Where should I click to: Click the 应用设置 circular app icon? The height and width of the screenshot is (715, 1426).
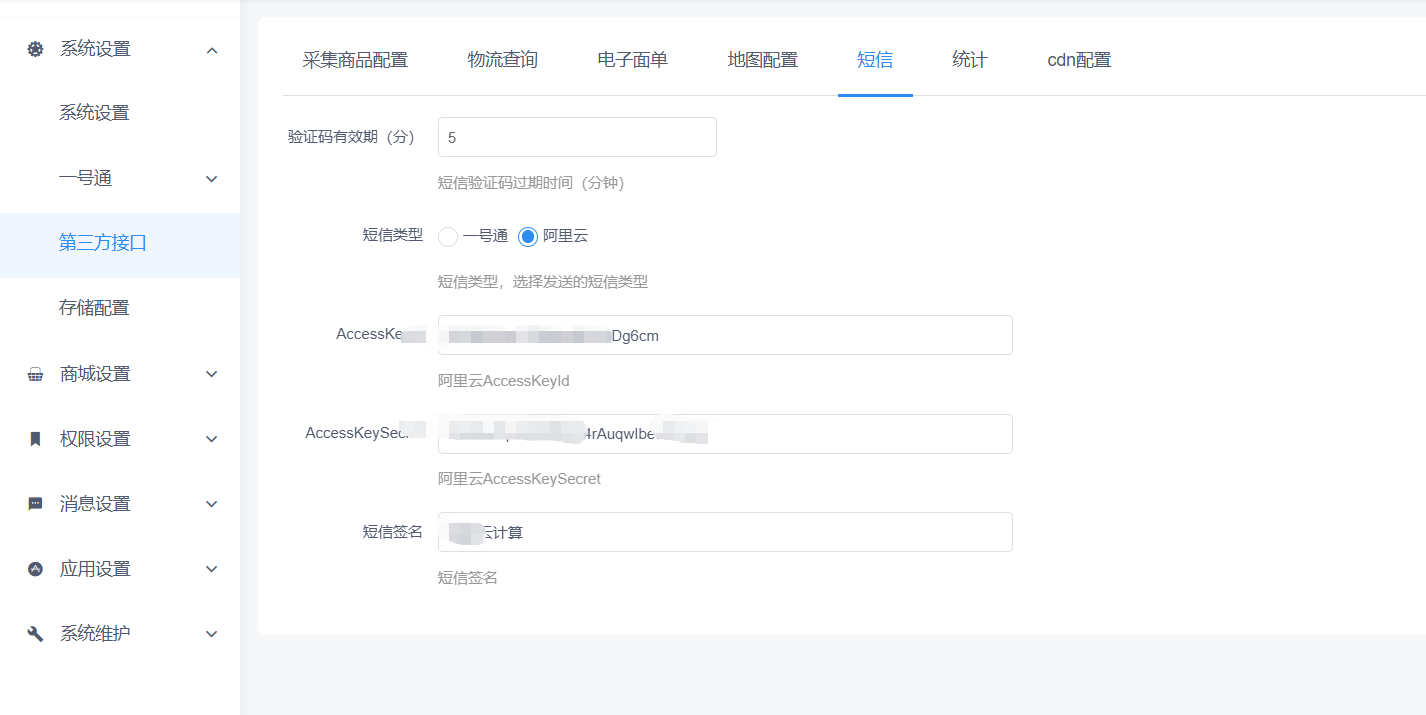35,569
